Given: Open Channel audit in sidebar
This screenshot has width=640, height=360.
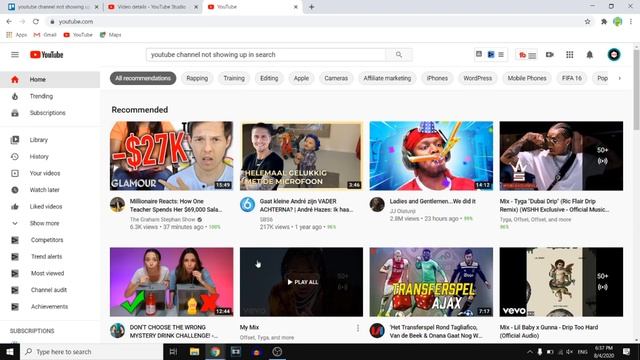Looking at the screenshot, I should 50,290.
